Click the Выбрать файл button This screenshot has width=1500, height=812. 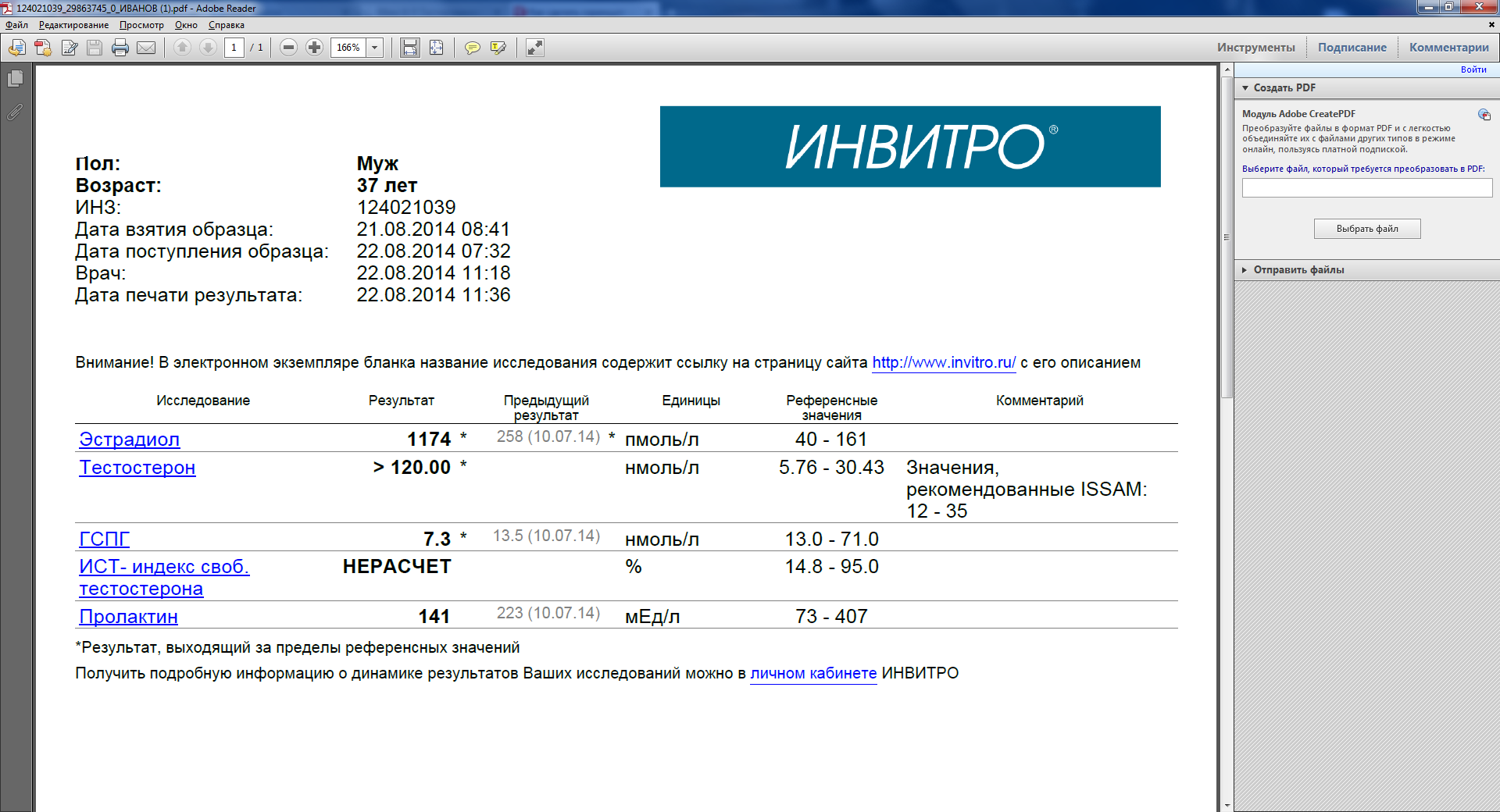pos(1367,229)
